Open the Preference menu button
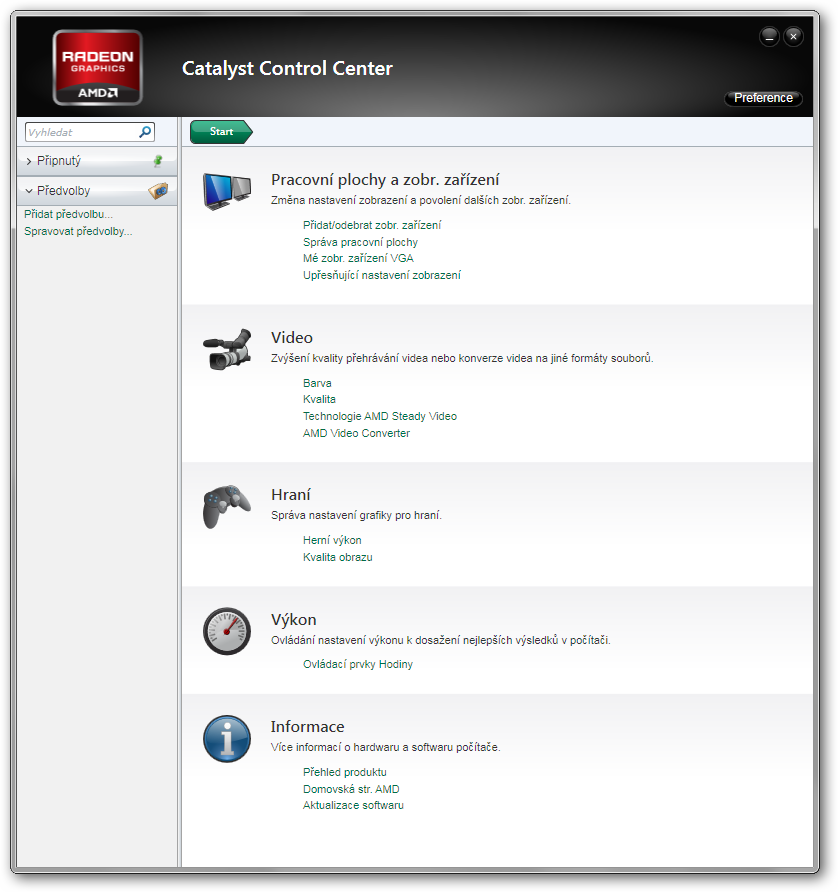Screen dimensions: 838x892 click(x=763, y=98)
